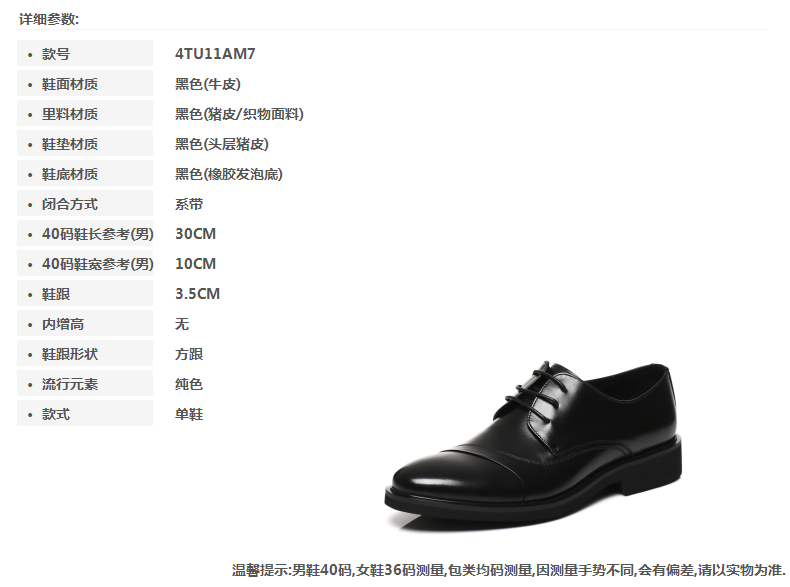790x587 pixels.
Task: Select the 鞋面材质 label cell
Action: point(85,84)
